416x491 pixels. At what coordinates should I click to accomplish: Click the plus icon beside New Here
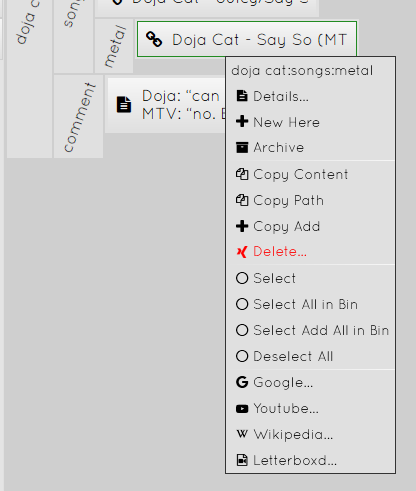[242, 122]
